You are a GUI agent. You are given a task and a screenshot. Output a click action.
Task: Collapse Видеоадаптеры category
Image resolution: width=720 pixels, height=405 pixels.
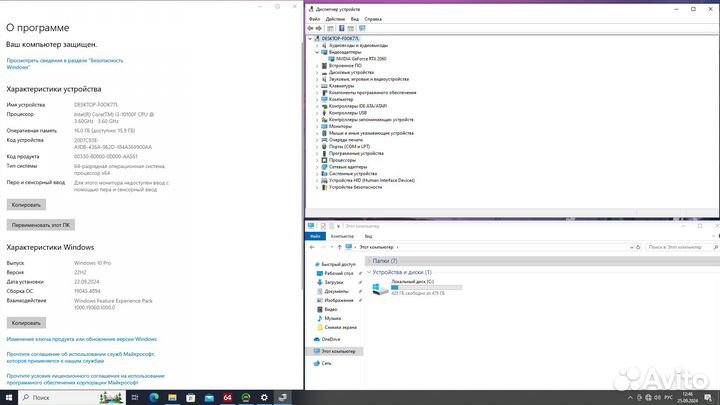tap(317, 52)
